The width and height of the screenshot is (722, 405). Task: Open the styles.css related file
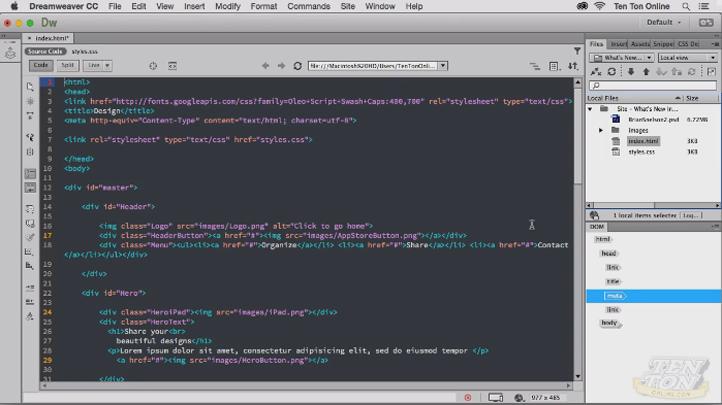pyautogui.click(x=85, y=51)
